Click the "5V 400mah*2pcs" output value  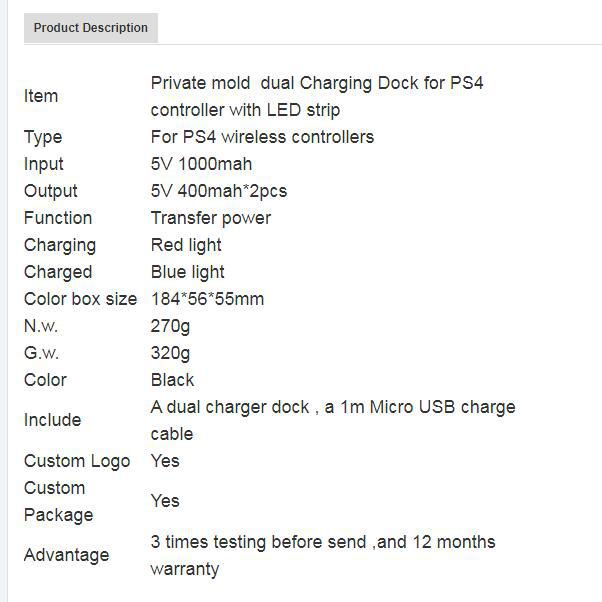point(219,191)
